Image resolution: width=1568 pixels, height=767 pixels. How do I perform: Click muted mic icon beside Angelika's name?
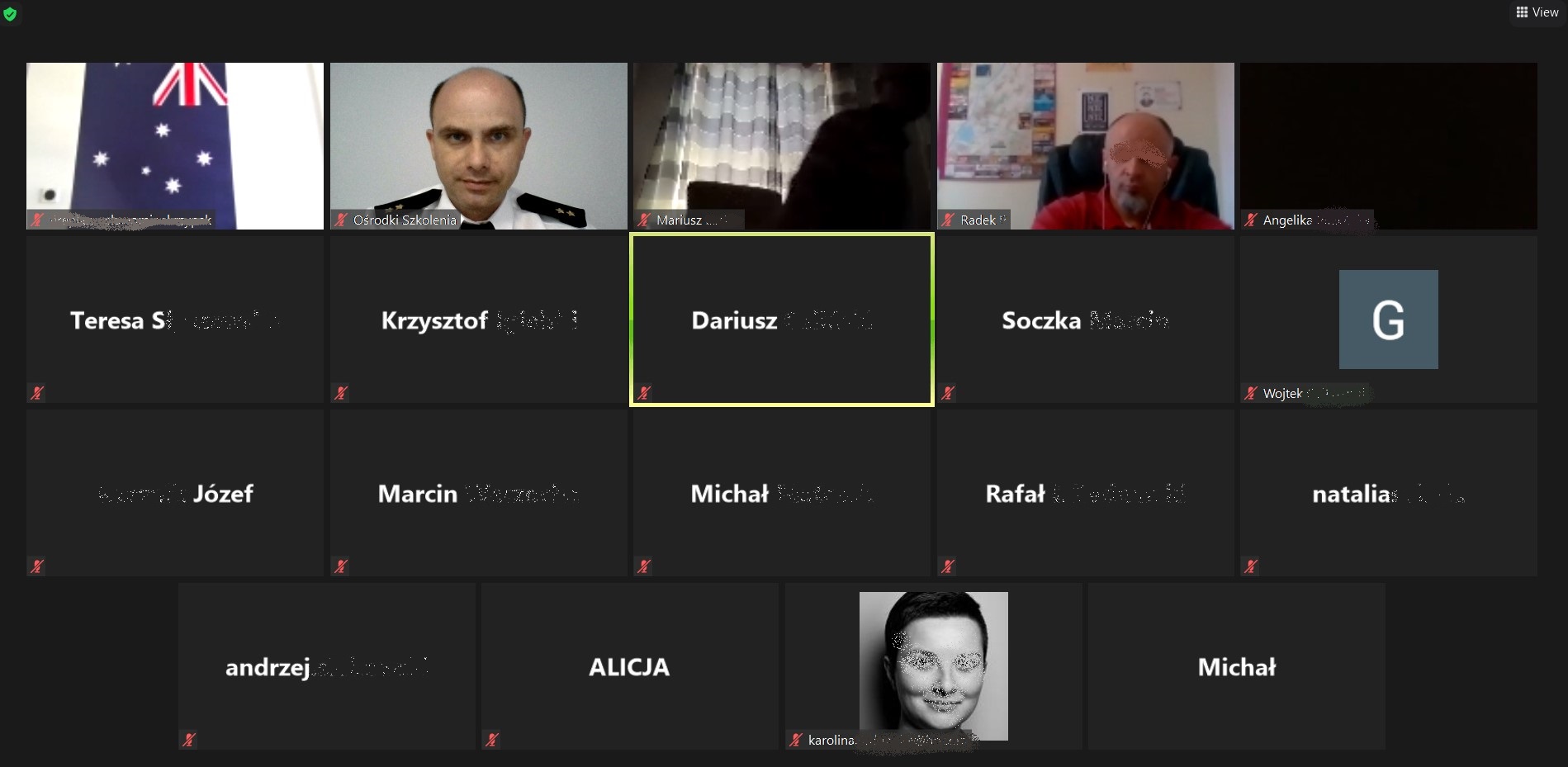pyautogui.click(x=1251, y=220)
